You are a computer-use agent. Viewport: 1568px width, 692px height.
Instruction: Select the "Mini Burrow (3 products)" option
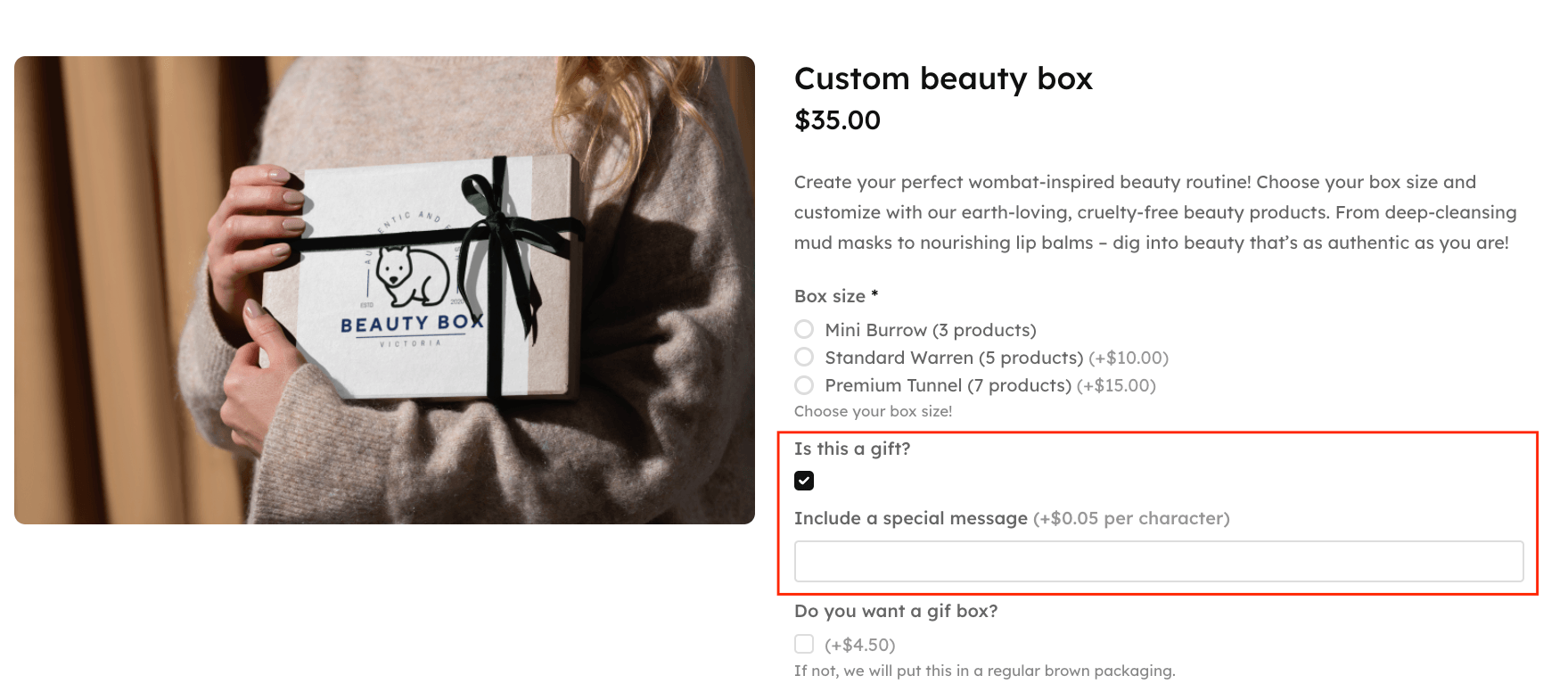pyautogui.click(x=804, y=329)
